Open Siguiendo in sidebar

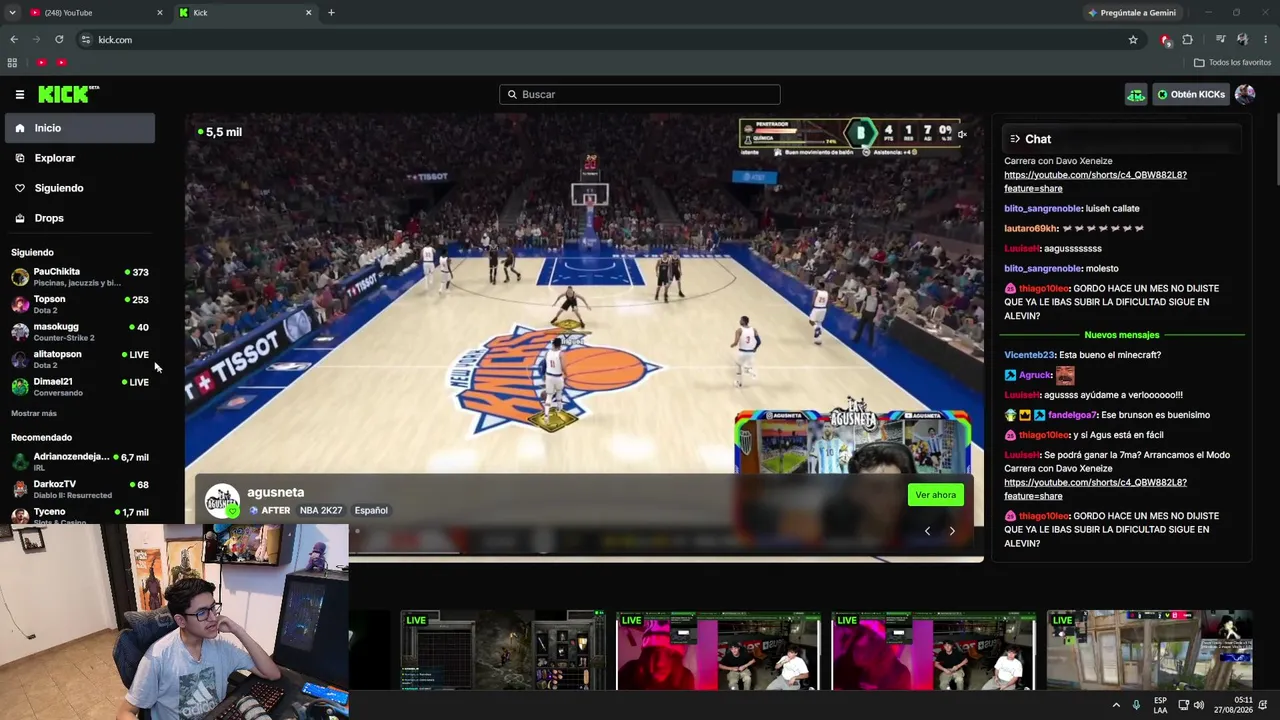tap(80, 188)
